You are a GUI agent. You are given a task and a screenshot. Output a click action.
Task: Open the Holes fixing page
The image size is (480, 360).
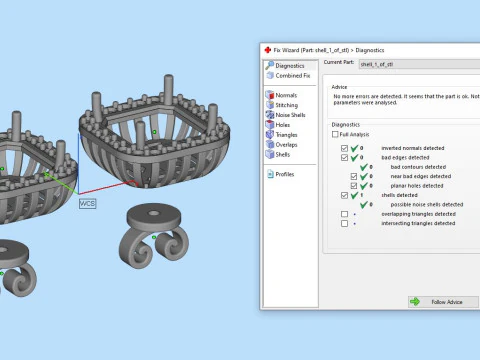(x=282, y=125)
